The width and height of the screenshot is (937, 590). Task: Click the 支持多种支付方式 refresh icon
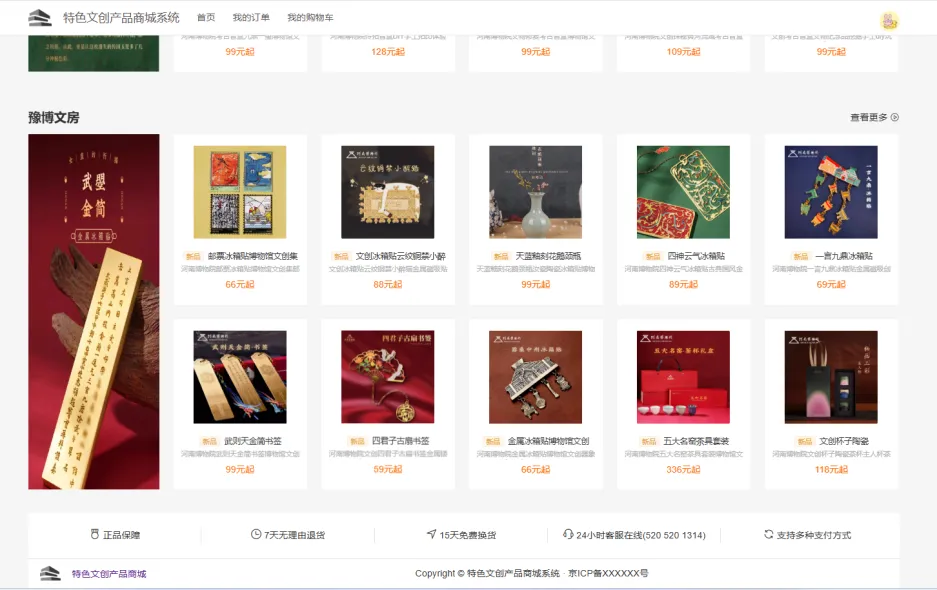[x=768, y=534]
